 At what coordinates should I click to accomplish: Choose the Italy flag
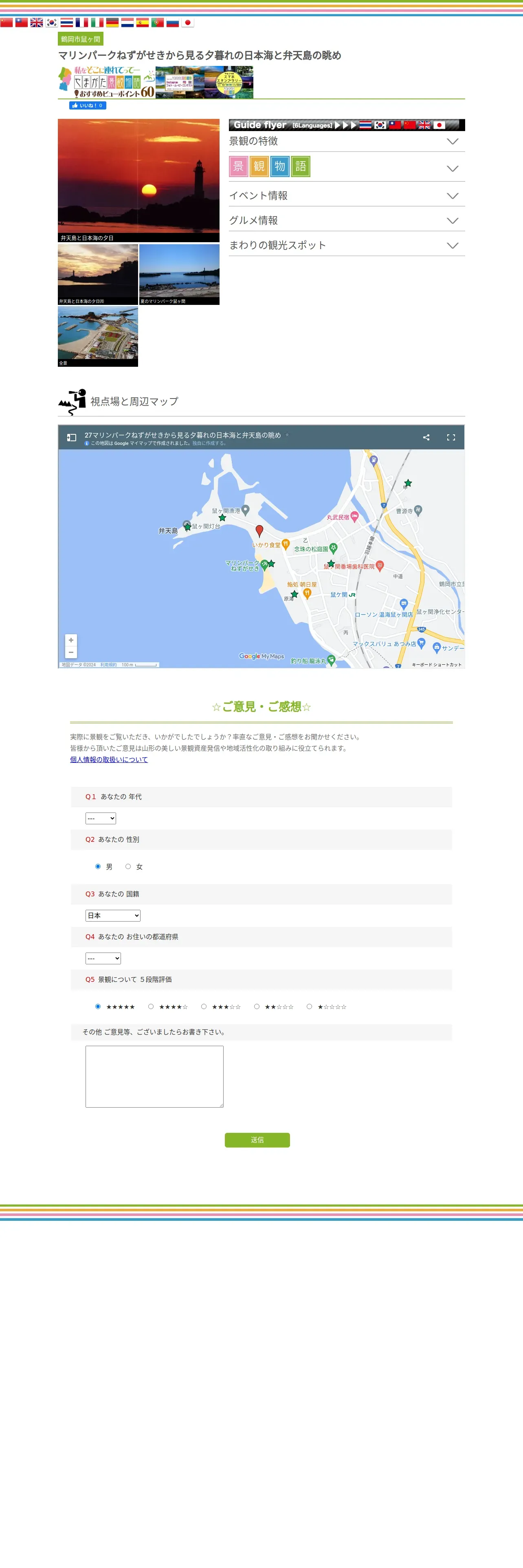pos(97,22)
